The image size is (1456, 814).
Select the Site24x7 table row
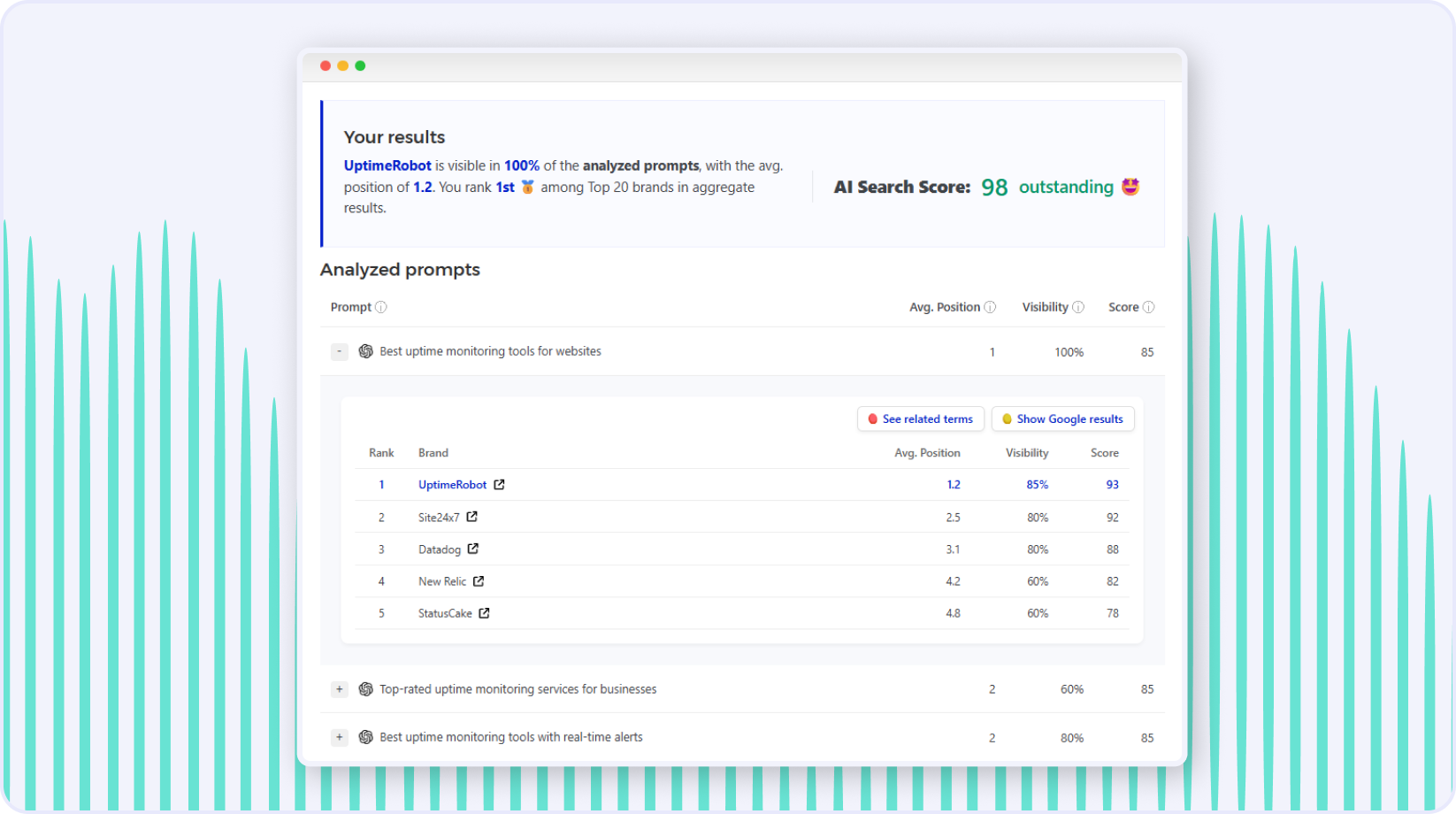pos(743,517)
